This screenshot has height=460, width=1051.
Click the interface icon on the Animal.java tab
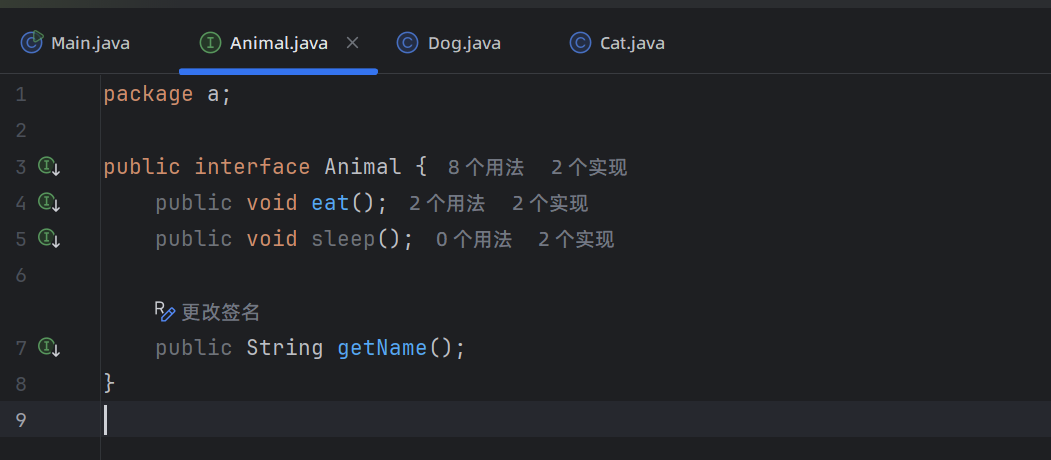point(210,42)
